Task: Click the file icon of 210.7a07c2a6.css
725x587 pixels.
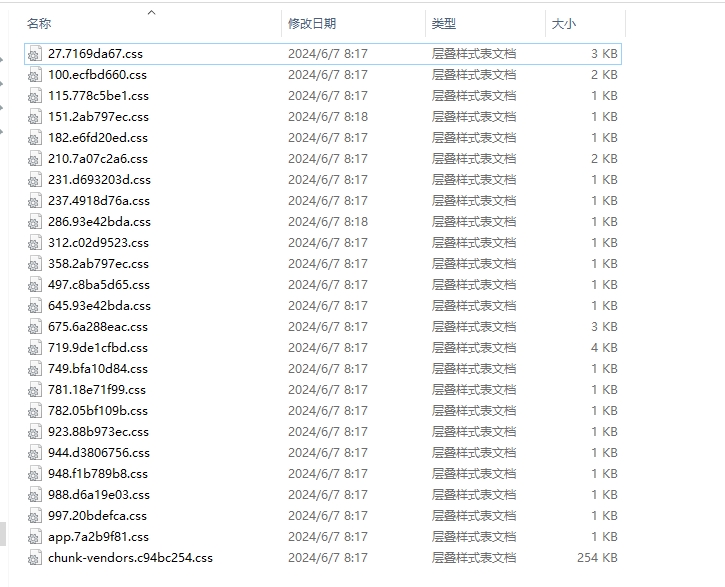Action: pyautogui.click(x=34, y=159)
